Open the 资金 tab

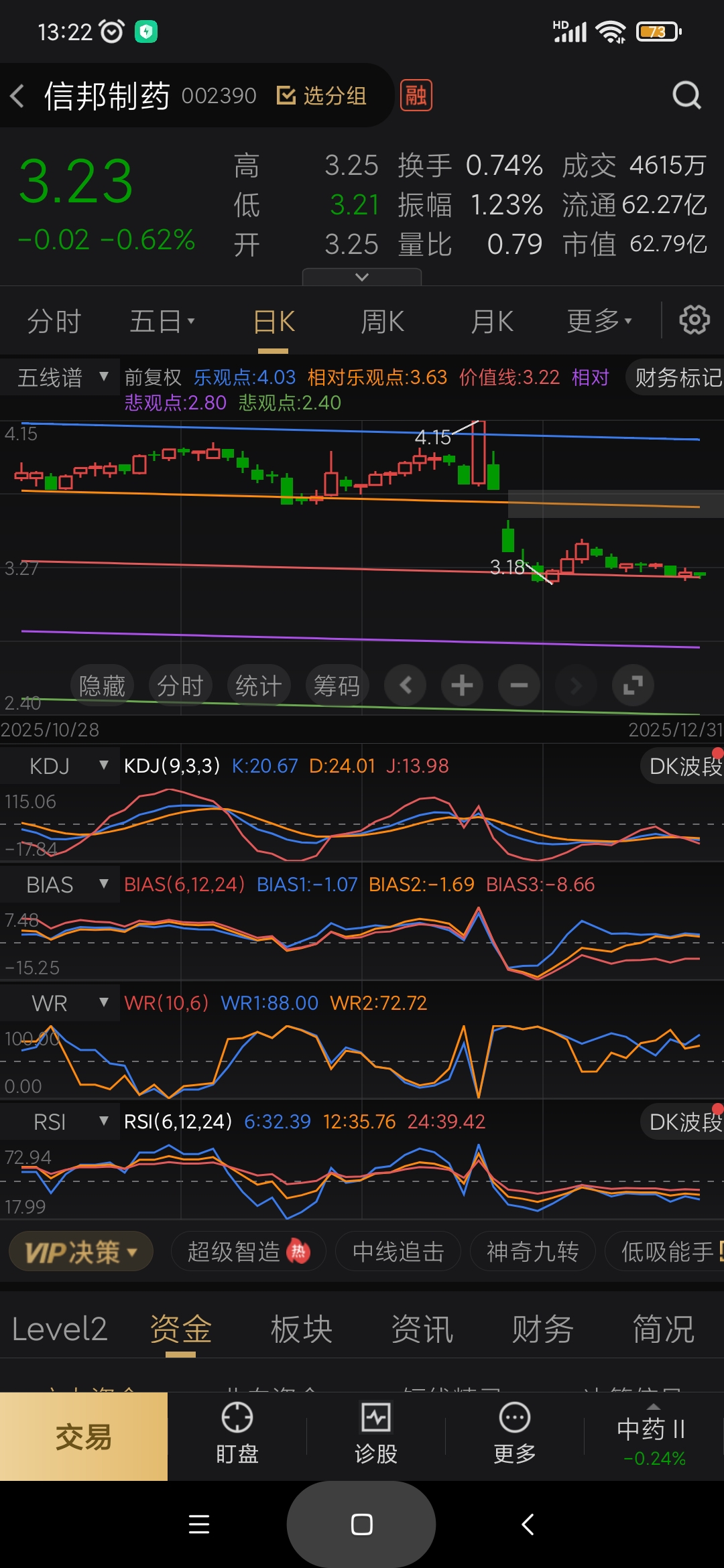pyautogui.click(x=180, y=1329)
